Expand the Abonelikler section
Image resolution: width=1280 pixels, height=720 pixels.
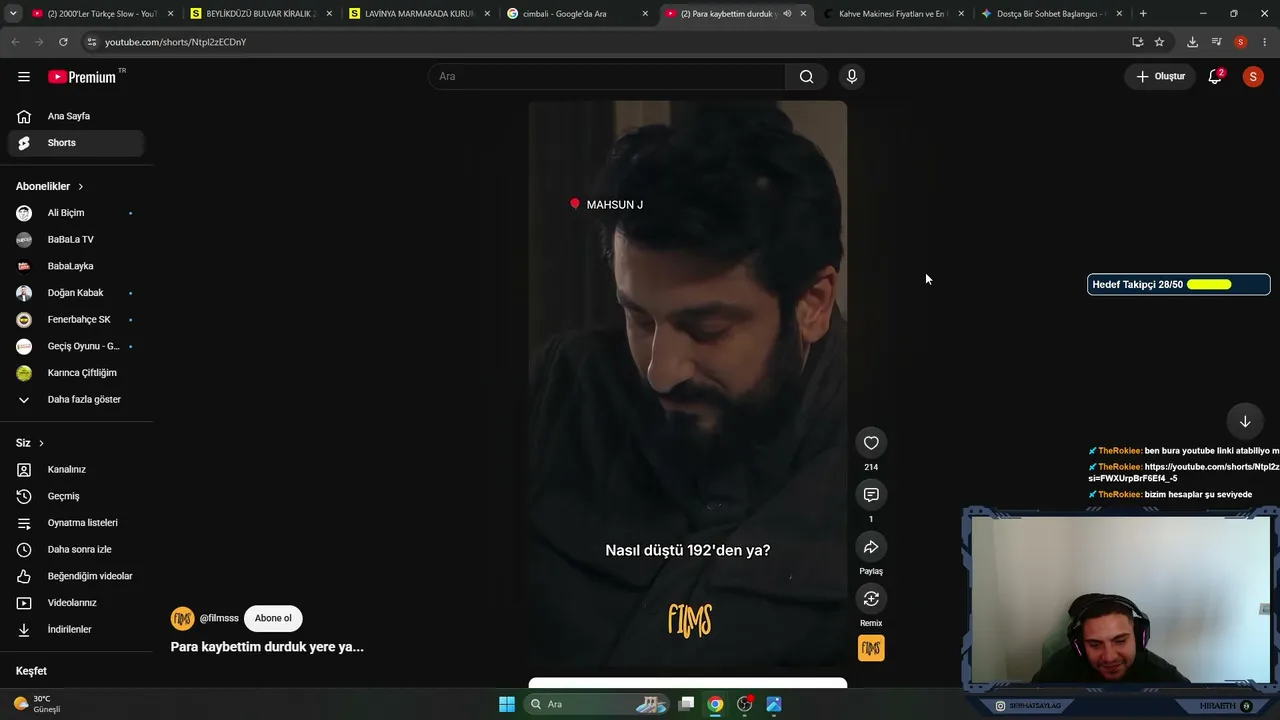50,186
